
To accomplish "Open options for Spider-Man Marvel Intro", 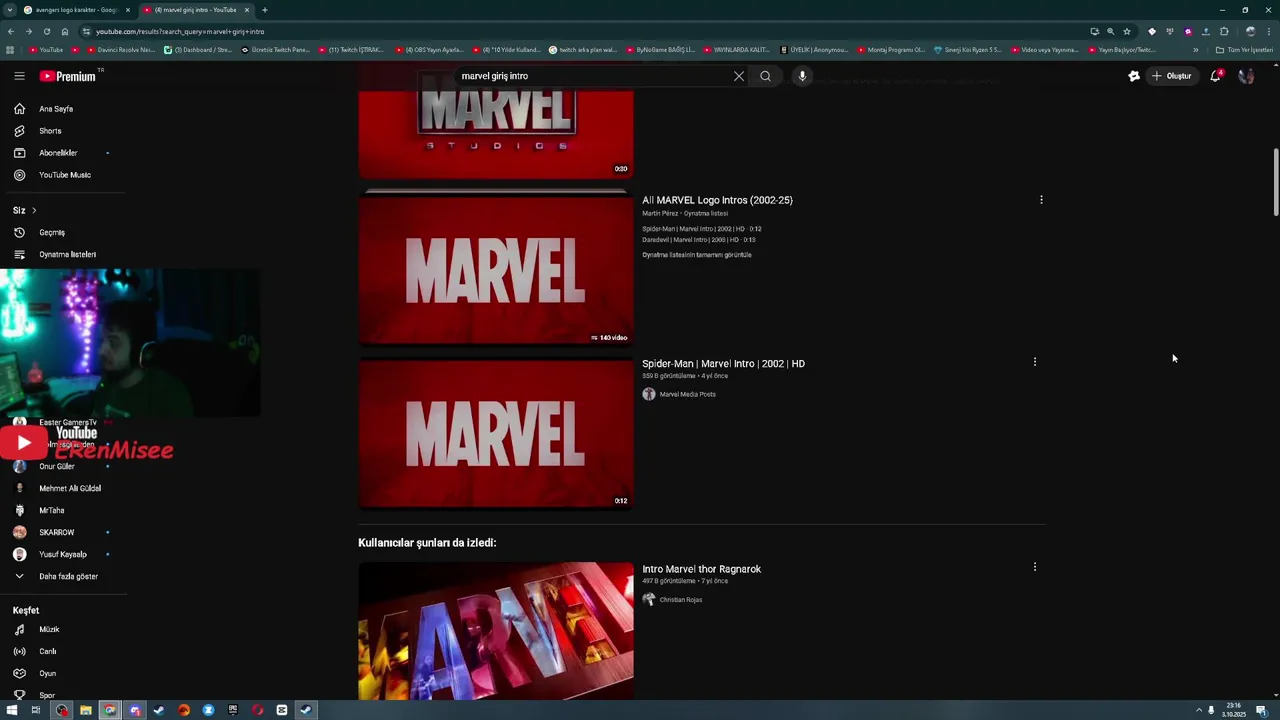I will [x=1035, y=362].
